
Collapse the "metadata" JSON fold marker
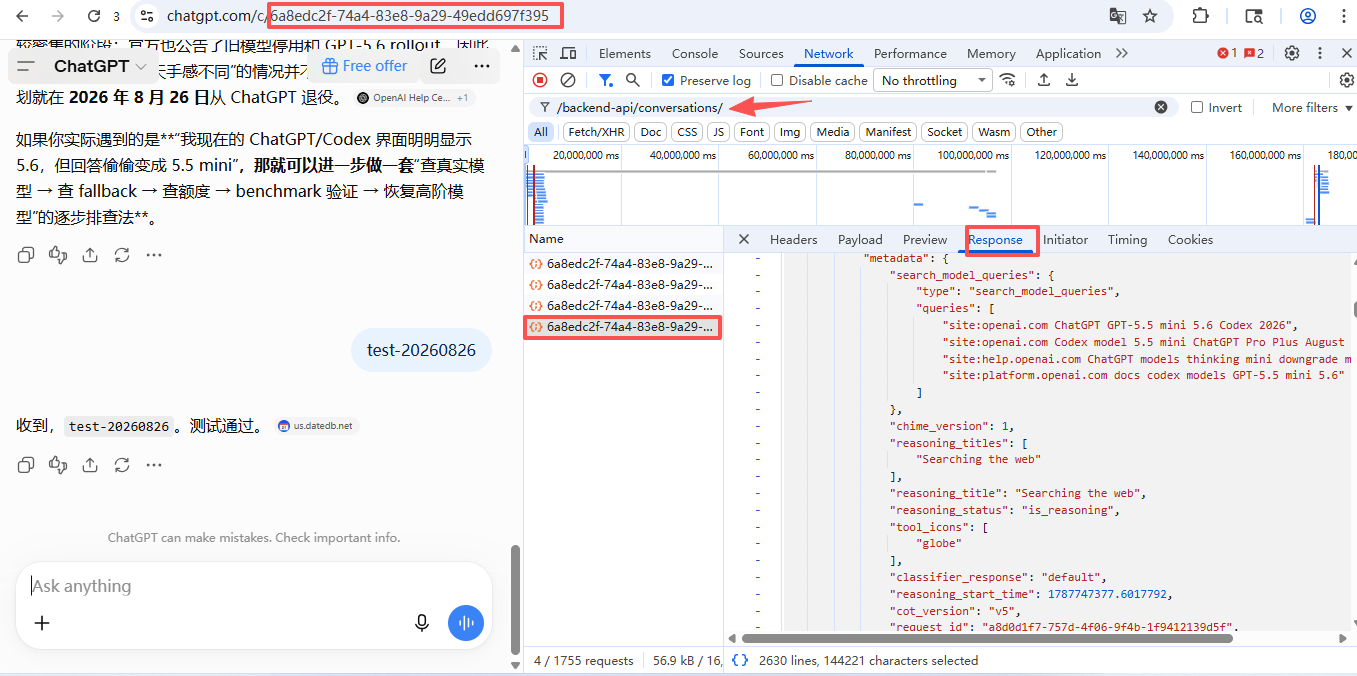(x=757, y=258)
